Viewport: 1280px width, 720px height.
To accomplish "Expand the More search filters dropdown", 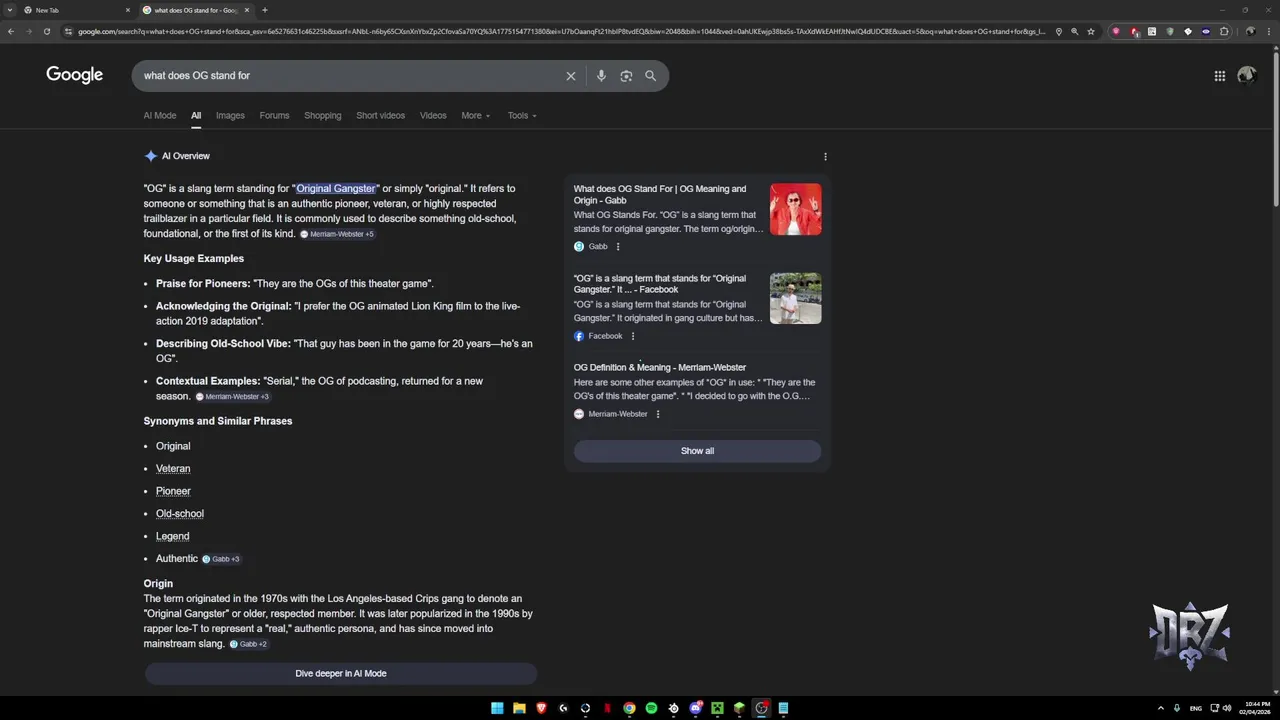I will pyautogui.click(x=476, y=115).
